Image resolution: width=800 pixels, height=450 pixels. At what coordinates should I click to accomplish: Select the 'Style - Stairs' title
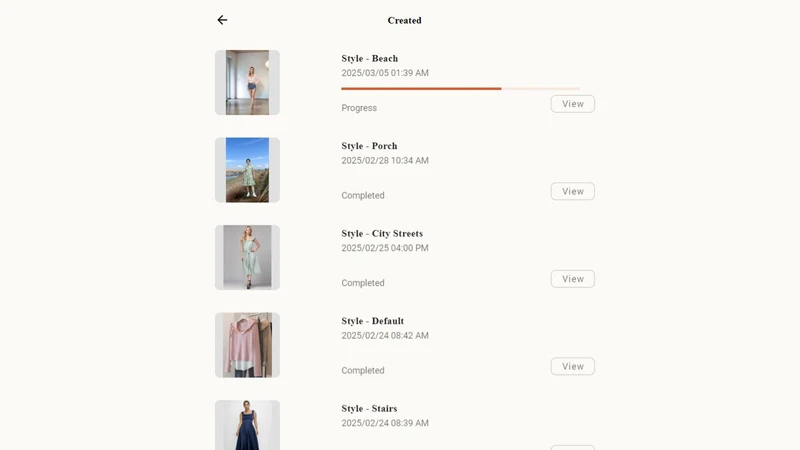(x=369, y=409)
